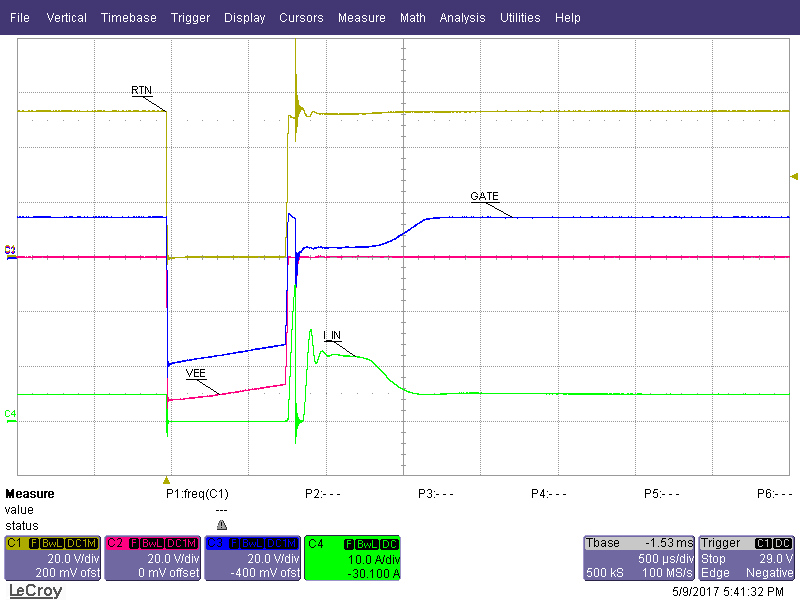Open the Math menu
The height and width of the screenshot is (600, 800).
[412, 18]
